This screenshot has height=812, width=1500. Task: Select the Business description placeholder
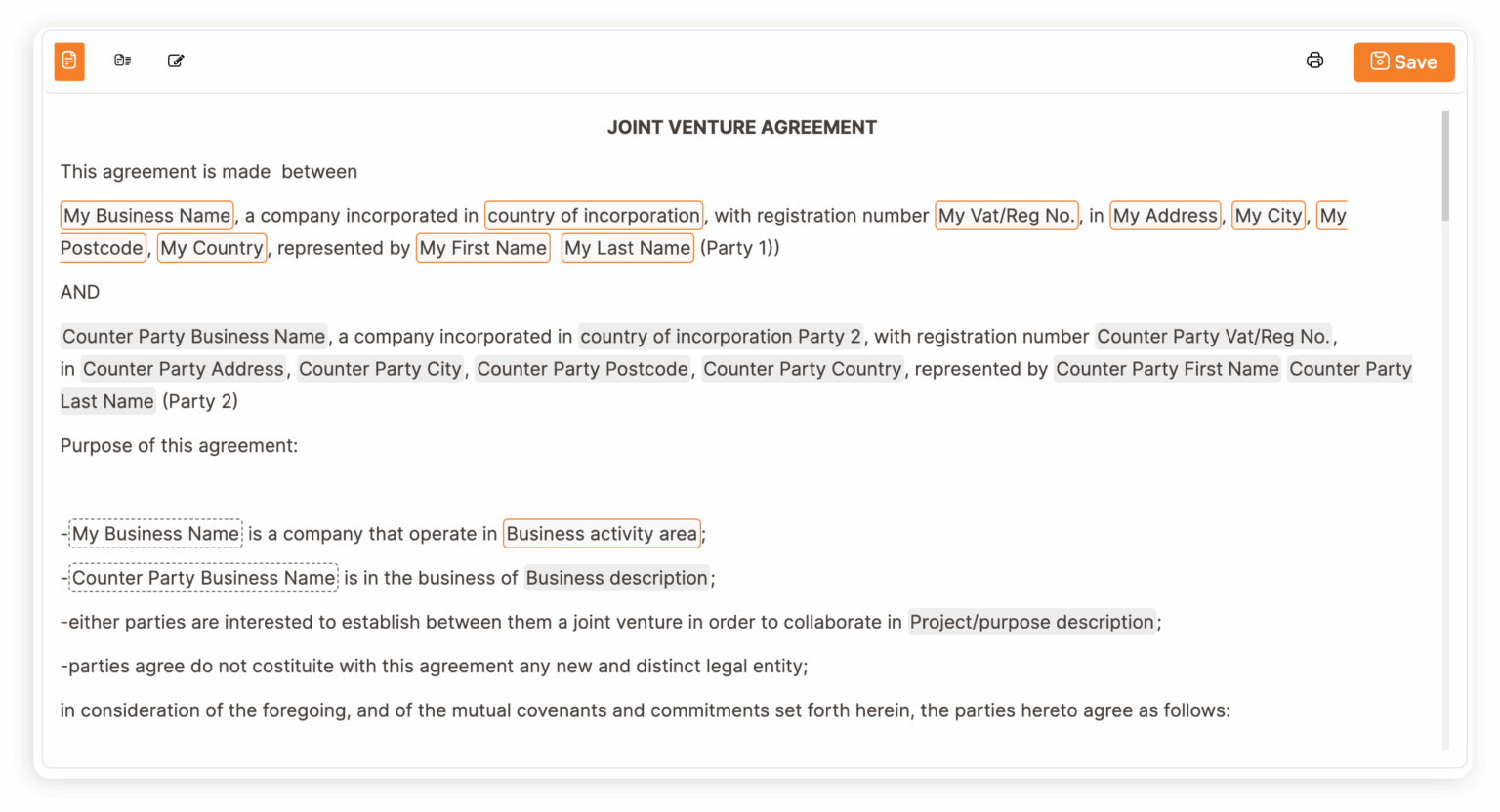[x=616, y=578]
